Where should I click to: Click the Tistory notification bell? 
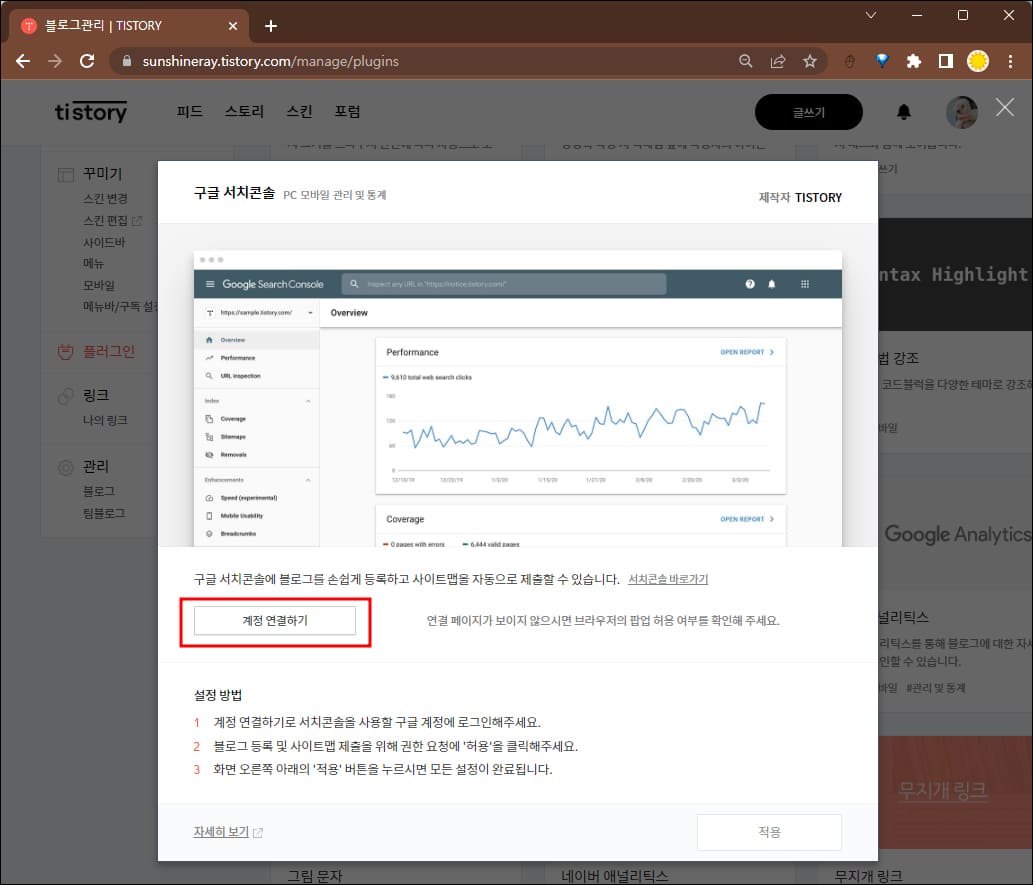(904, 112)
